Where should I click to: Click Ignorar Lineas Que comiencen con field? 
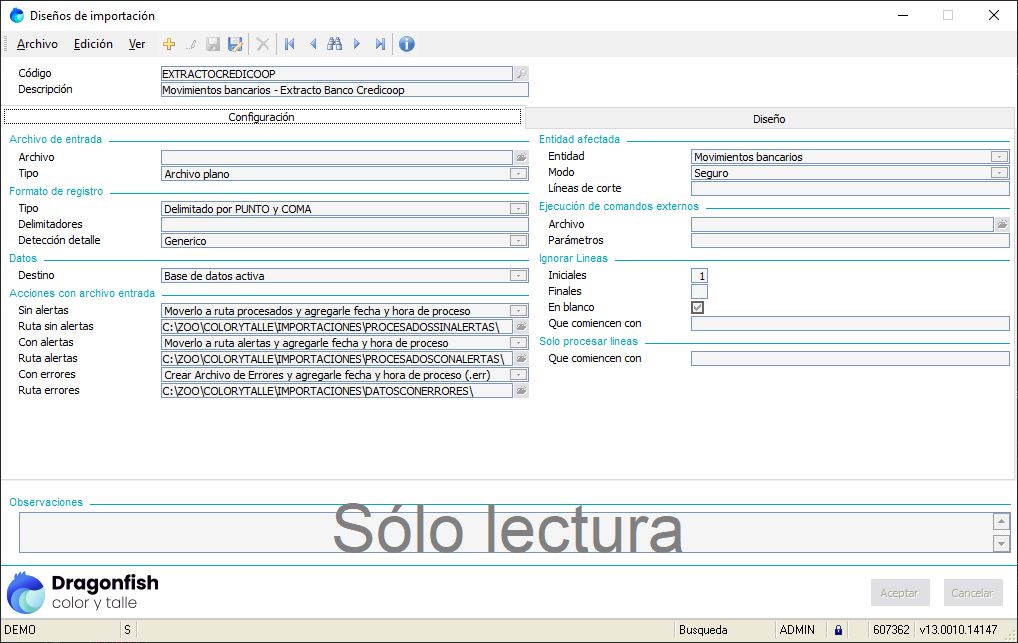(850, 323)
